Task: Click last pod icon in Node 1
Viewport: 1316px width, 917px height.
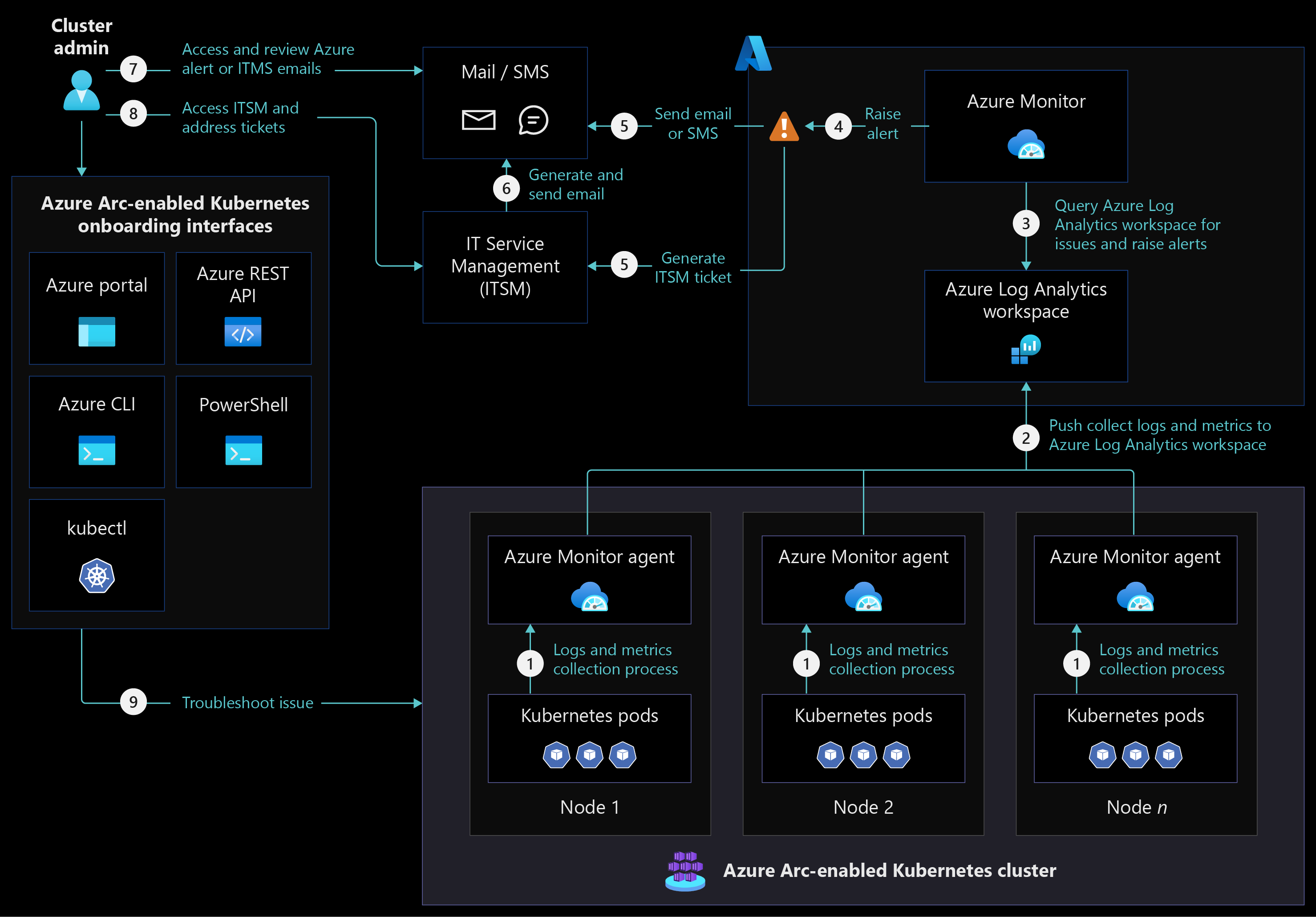Action: click(623, 755)
